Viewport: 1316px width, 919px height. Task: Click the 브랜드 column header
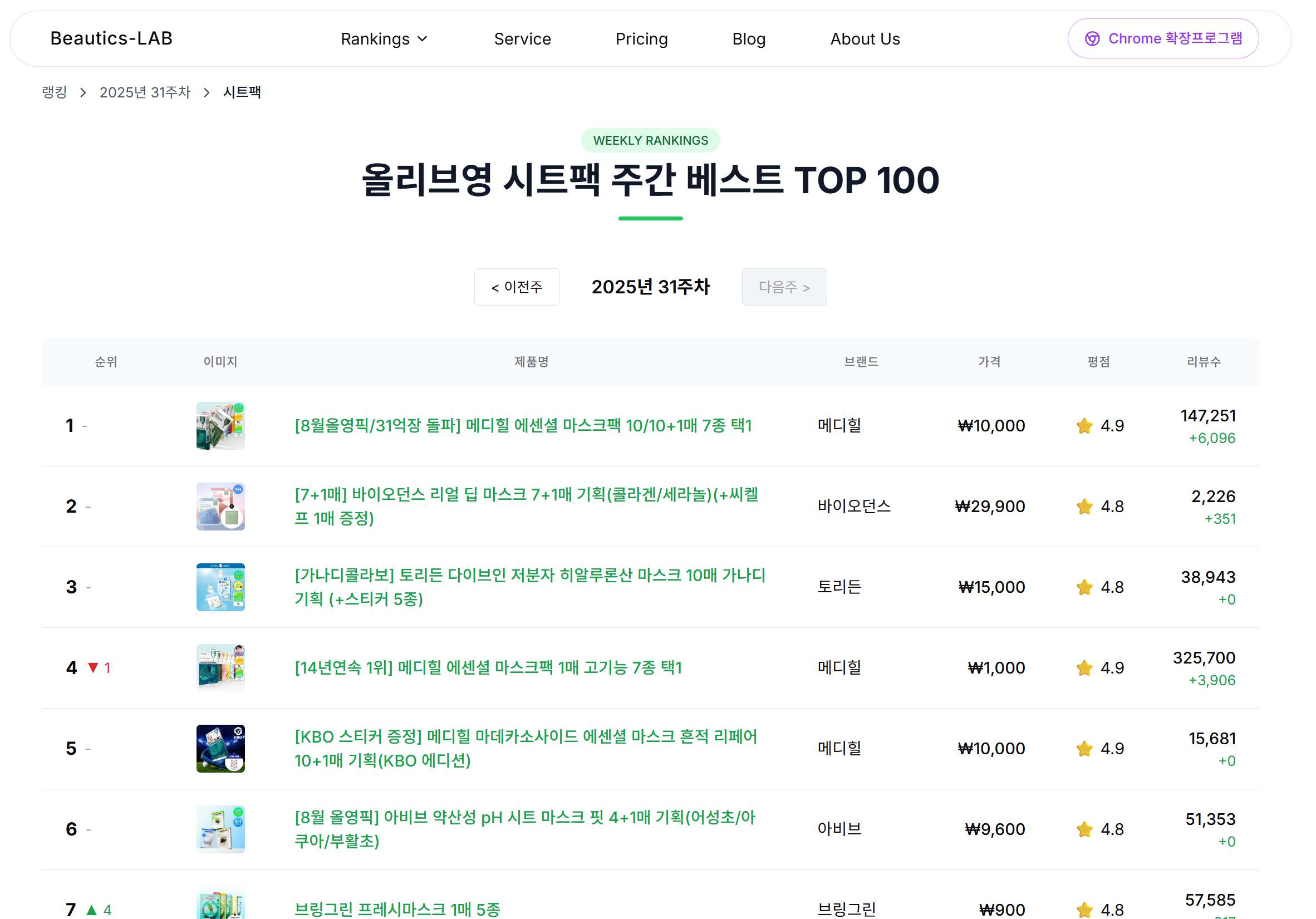coord(861,361)
